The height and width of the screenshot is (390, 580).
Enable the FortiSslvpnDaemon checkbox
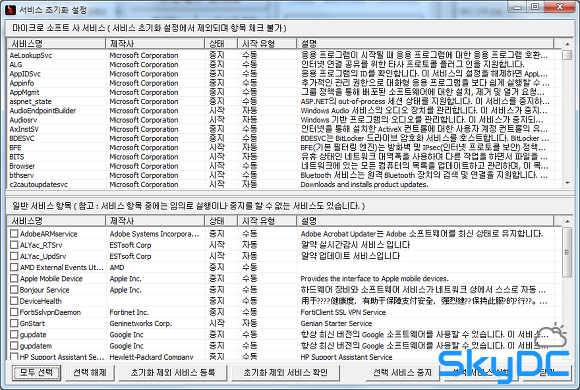pos(14,312)
